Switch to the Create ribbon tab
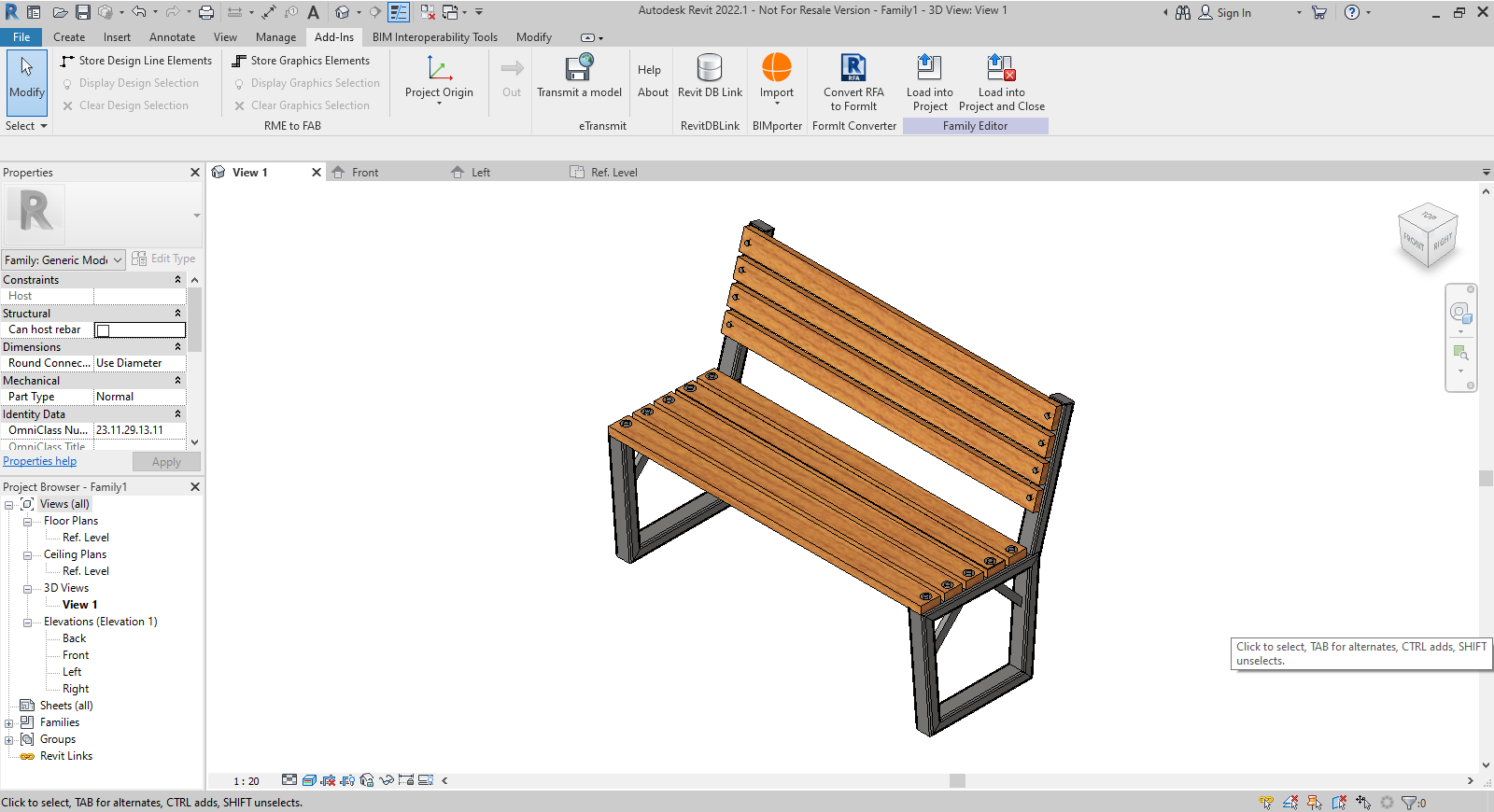 pos(69,37)
